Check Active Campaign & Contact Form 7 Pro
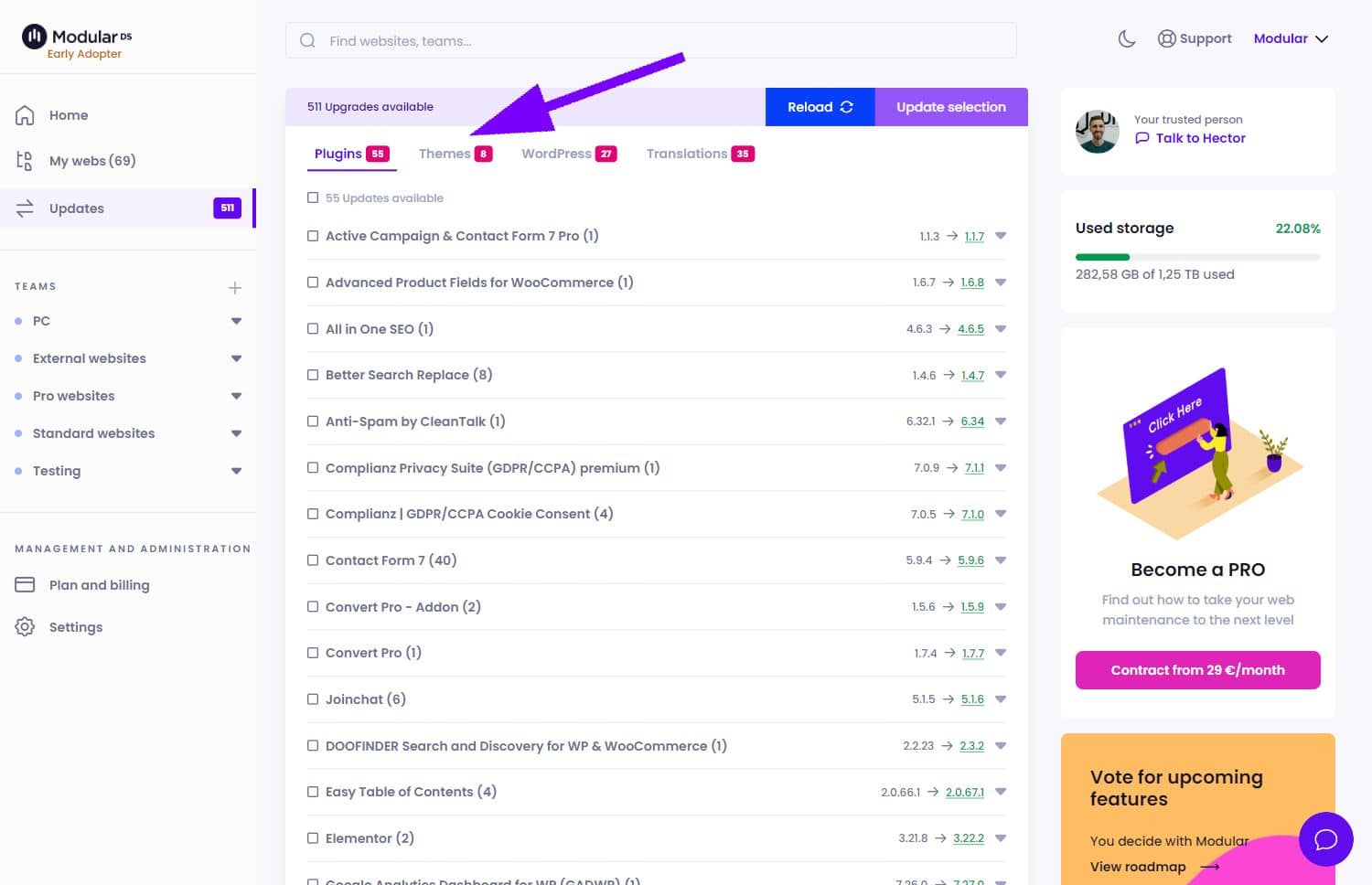The height and width of the screenshot is (885, 1372). (313, 236)
